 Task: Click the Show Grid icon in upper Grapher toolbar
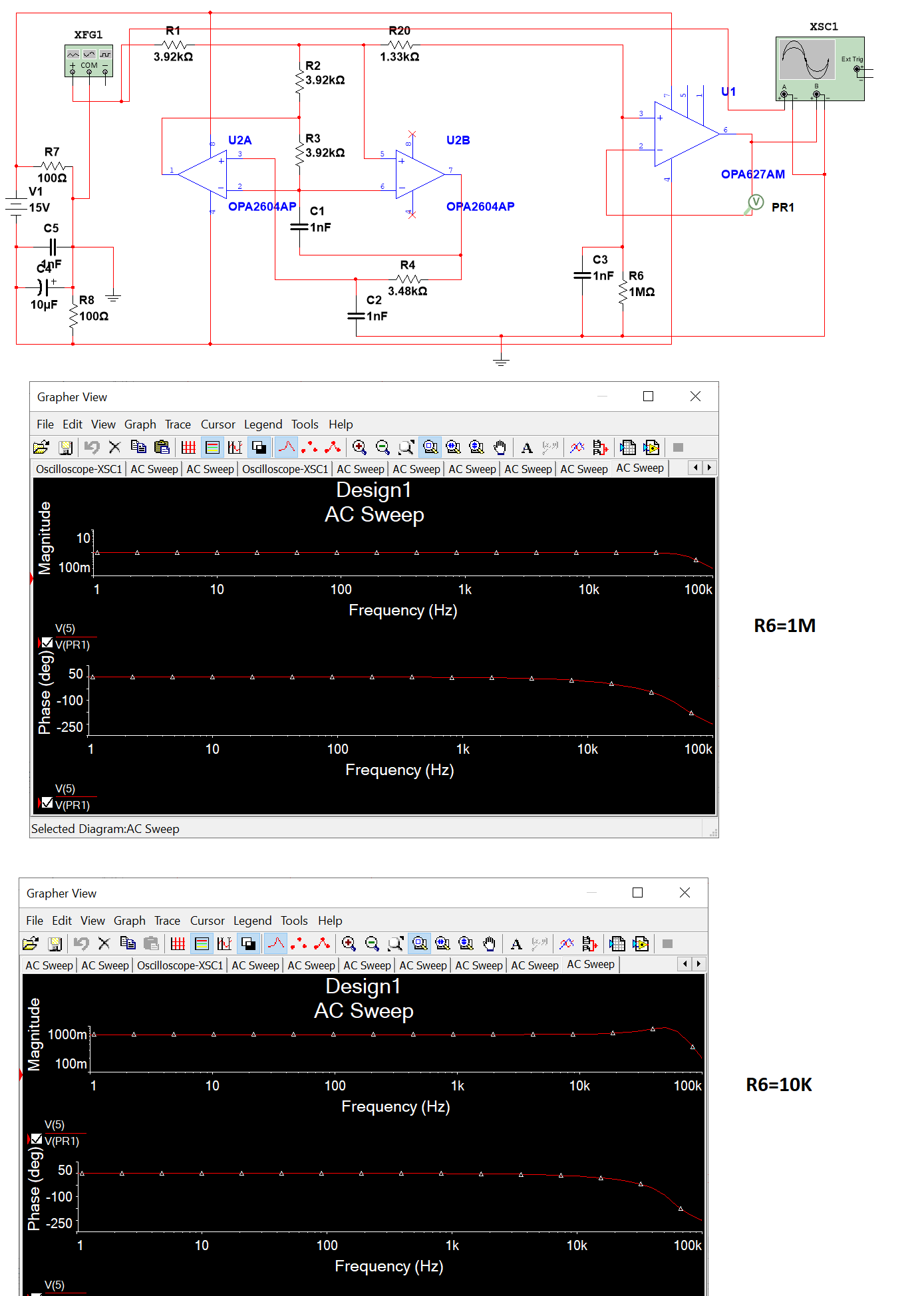point(188,448)
